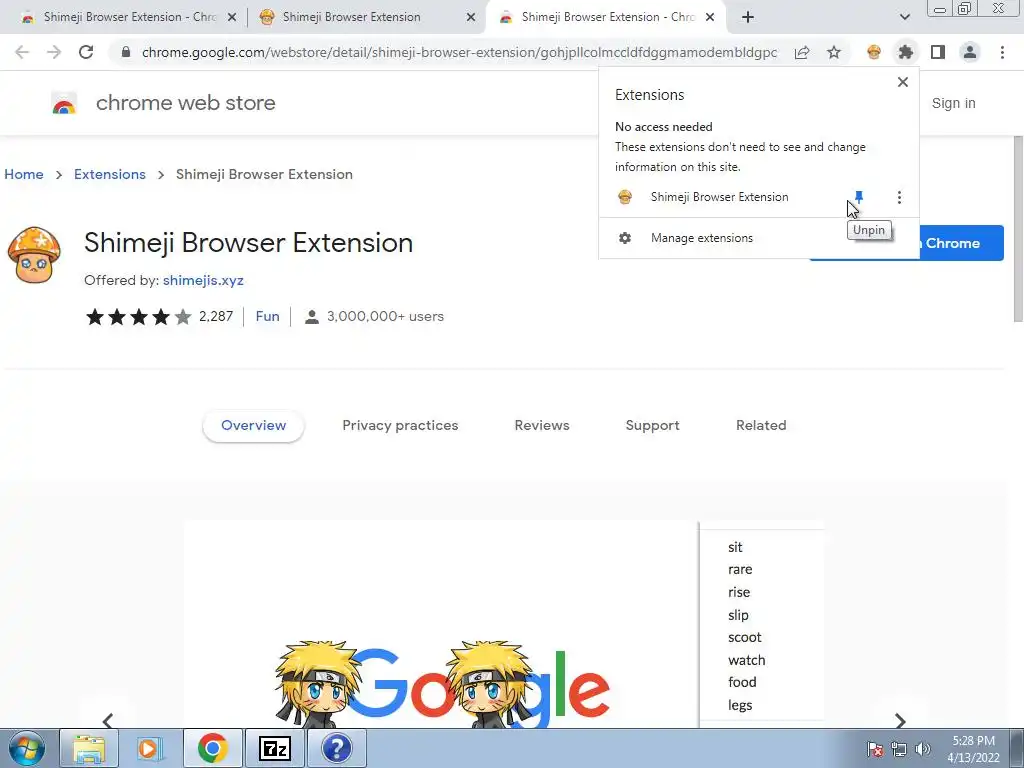Click the Shimeji mushroom extension logo
This screenshot has width=1024, height=768.
tap(34, 255)
